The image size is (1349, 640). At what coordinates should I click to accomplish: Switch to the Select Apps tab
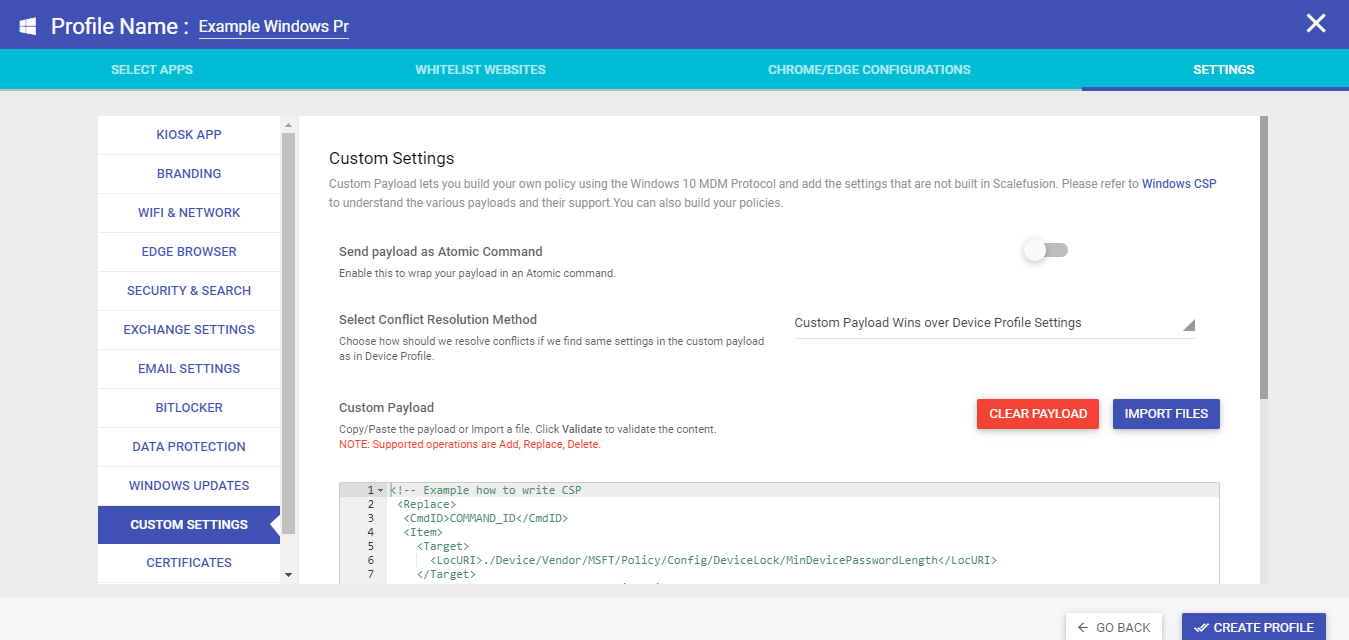pyautogui.click(x=152, y=70)
